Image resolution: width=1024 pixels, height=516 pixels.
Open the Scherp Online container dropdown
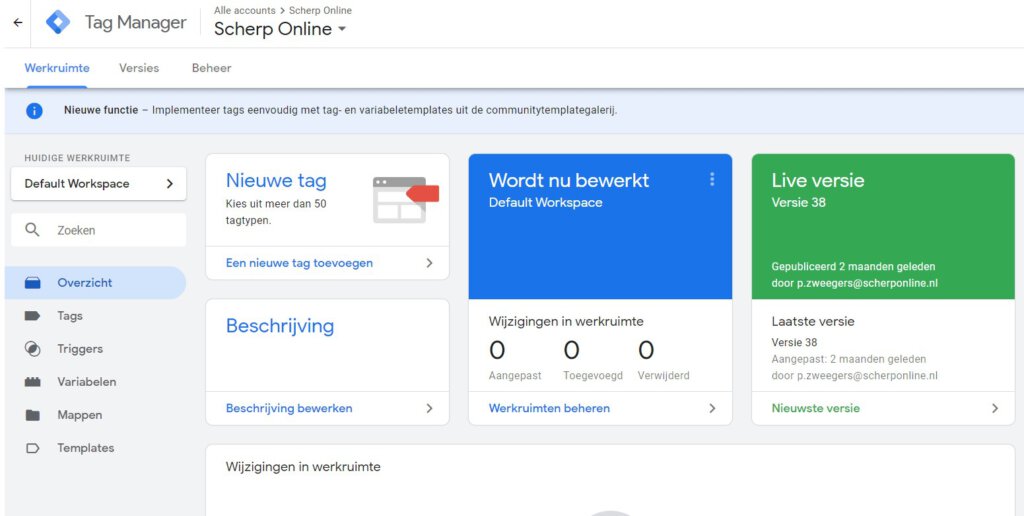280,29
